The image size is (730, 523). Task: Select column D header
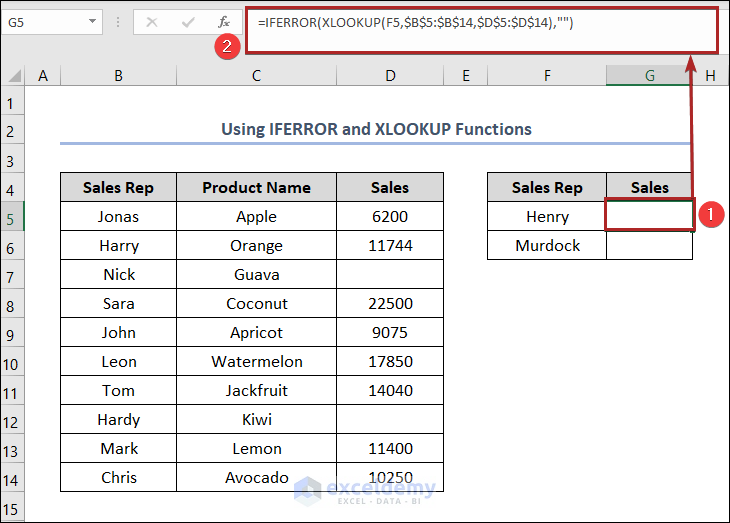coord(389,75)
